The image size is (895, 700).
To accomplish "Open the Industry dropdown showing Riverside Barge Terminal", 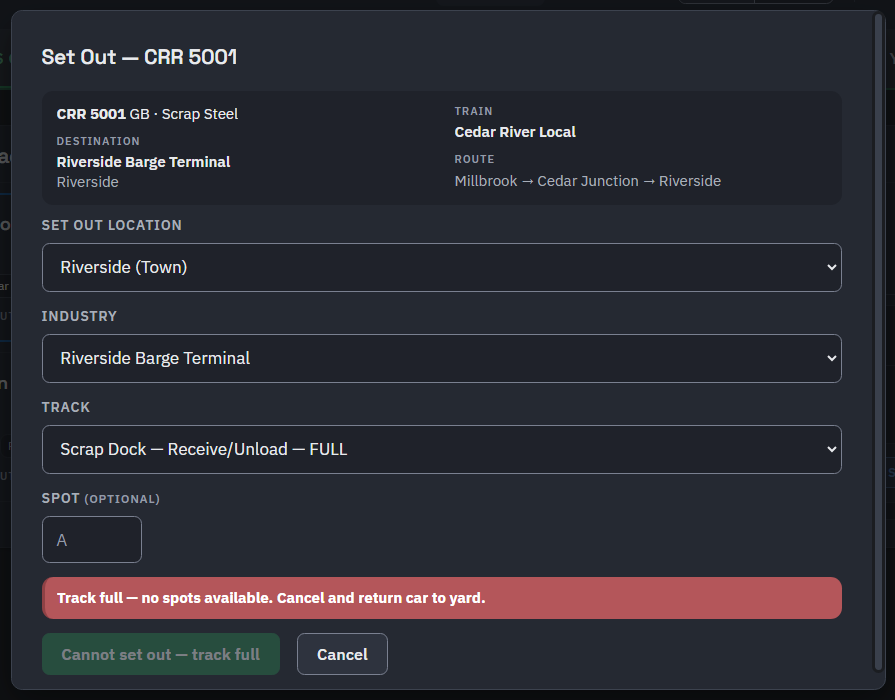I will [441, 359].
